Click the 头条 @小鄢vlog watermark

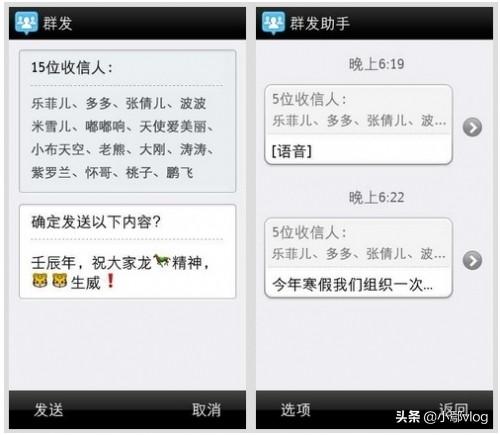coord(442,417)
